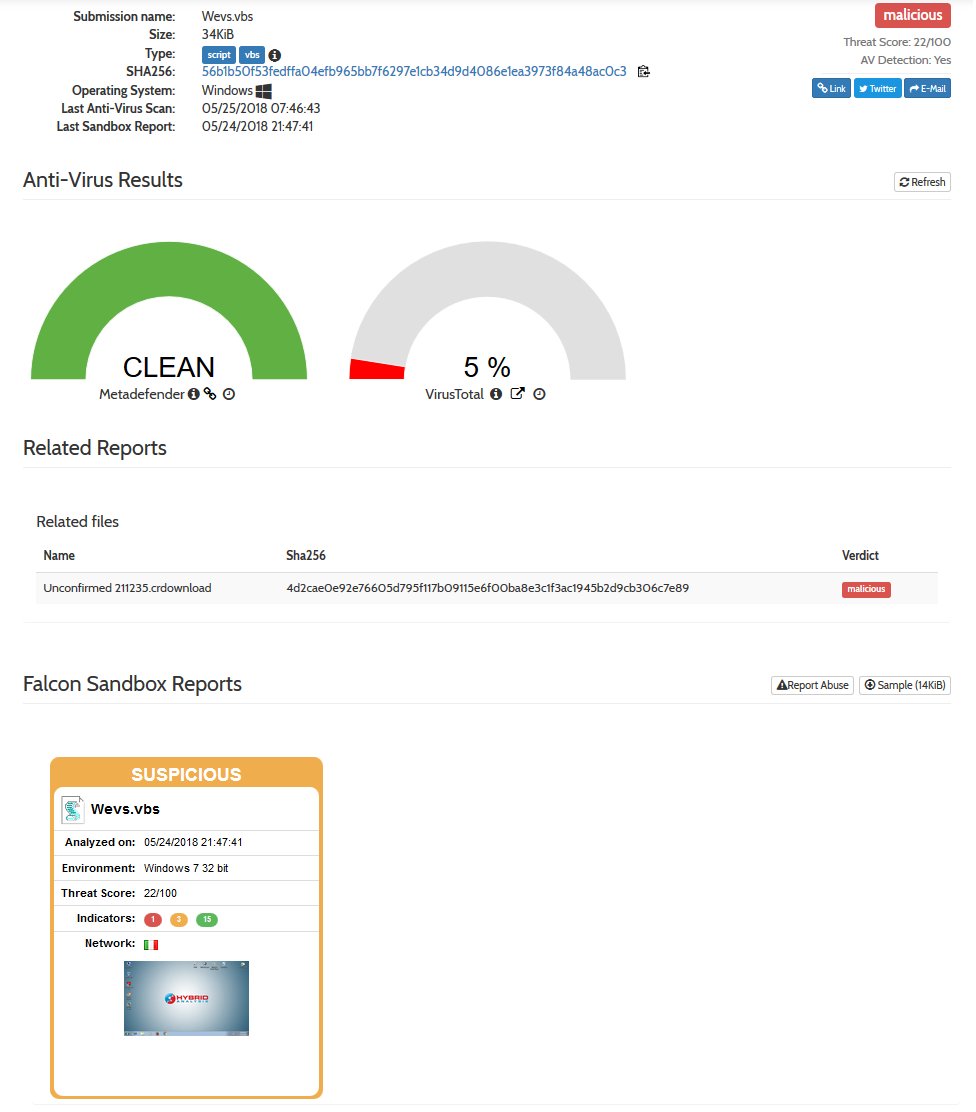The image size is (976, 1112).
Task: Click the VirusTotal clock icon
Action: [539, 394]
